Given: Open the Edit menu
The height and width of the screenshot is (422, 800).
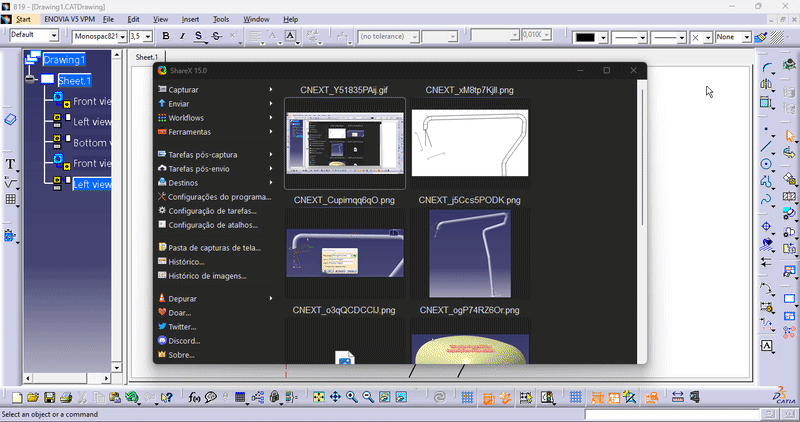Looking at the screenshot, I should (x=133, y=19).
